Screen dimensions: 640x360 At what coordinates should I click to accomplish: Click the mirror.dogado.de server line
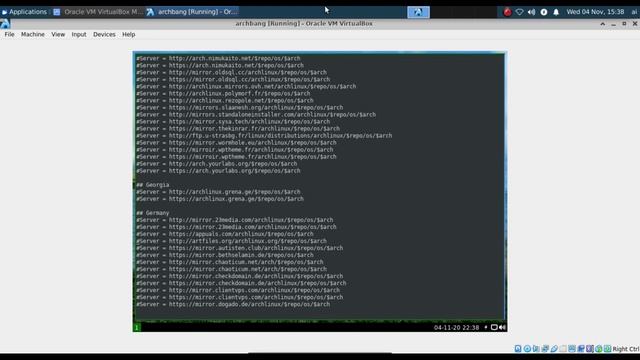[x=233, y=304]
